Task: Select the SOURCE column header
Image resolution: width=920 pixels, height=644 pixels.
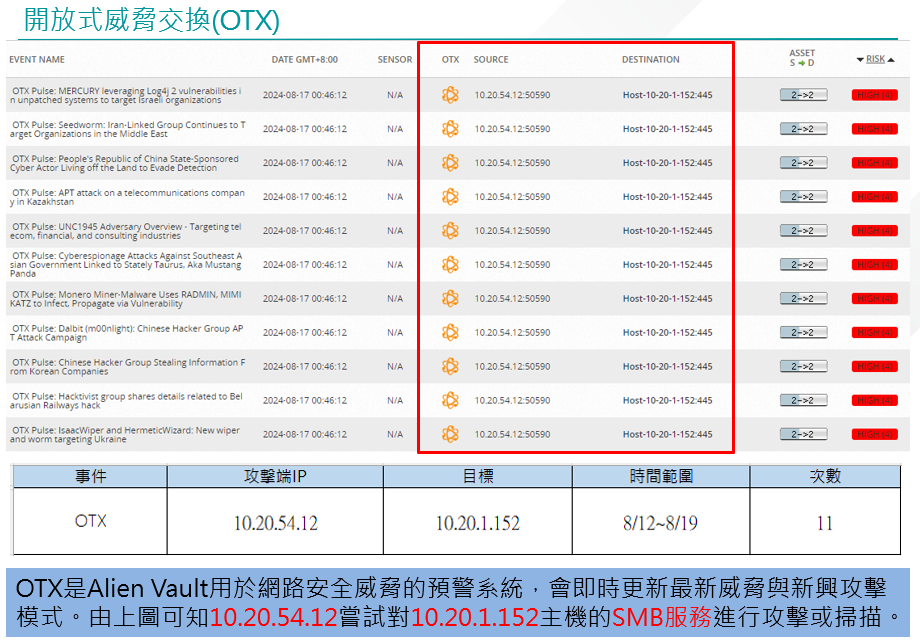Action: click(491, 60)
